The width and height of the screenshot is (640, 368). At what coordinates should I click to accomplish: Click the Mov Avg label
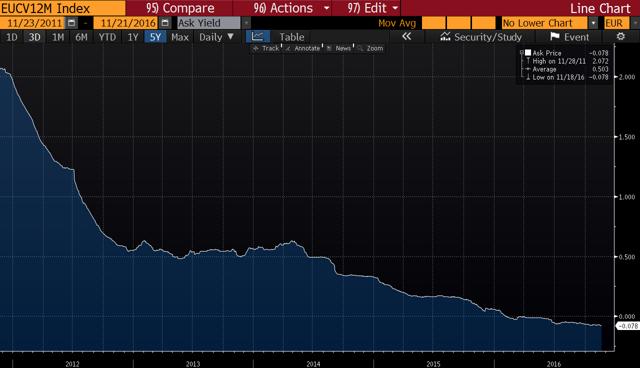pyautogui.click(x=397, y=23)
